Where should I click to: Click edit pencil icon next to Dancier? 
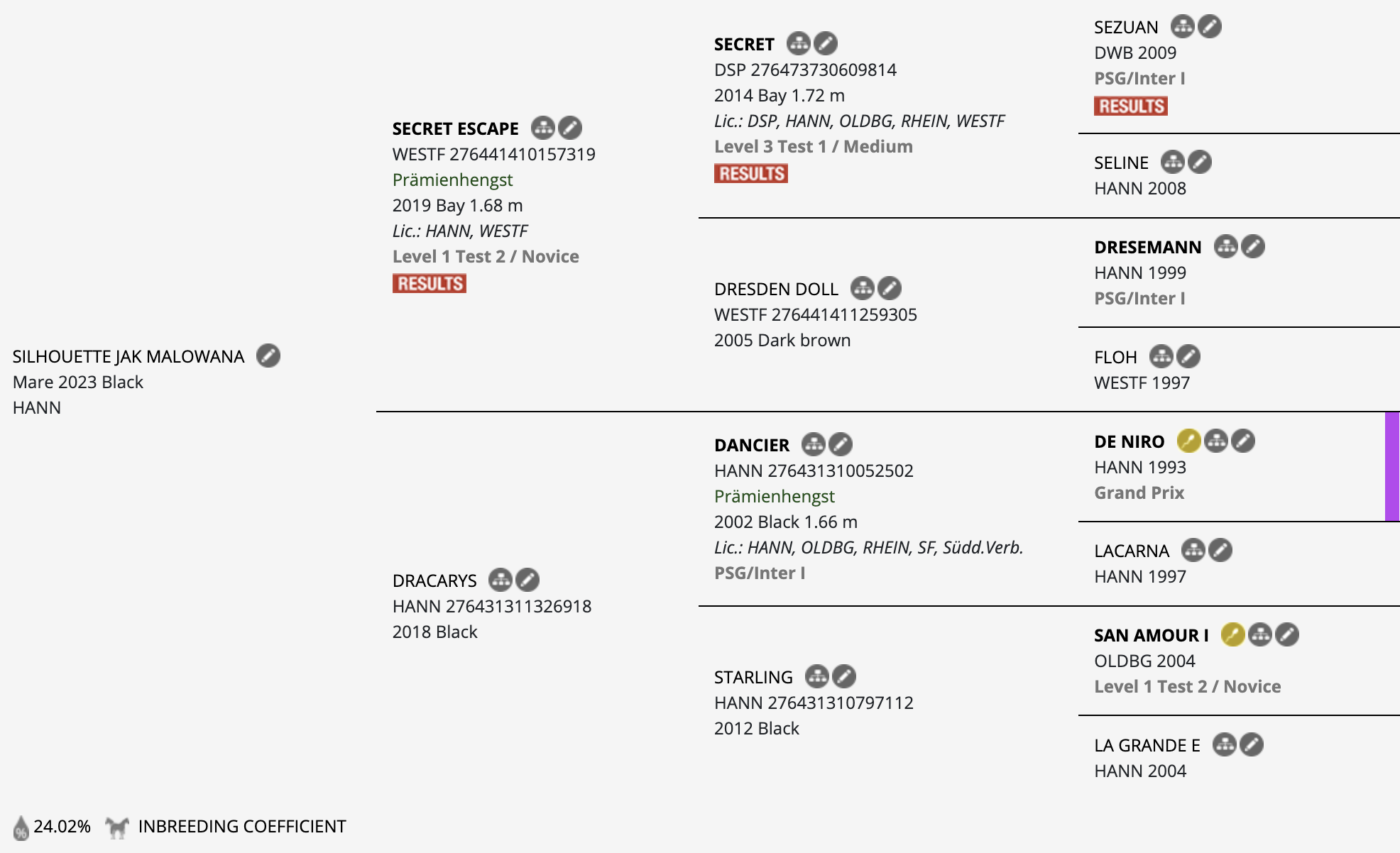point(841,444)
